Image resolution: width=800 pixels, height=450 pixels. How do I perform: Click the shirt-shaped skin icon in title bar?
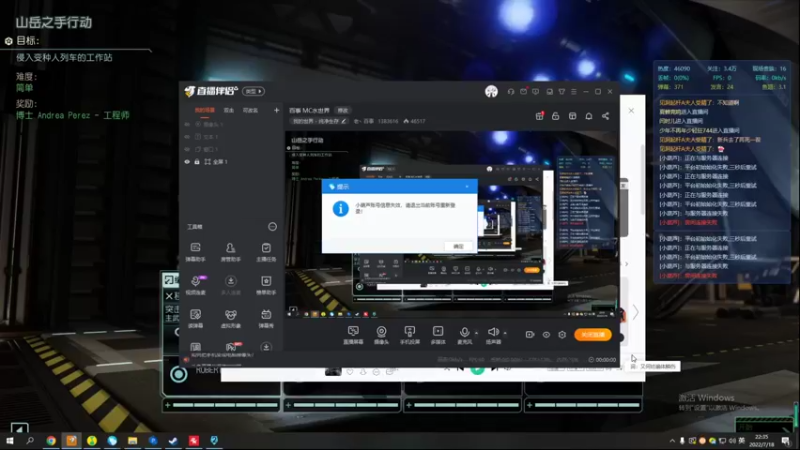coord(562,91)
